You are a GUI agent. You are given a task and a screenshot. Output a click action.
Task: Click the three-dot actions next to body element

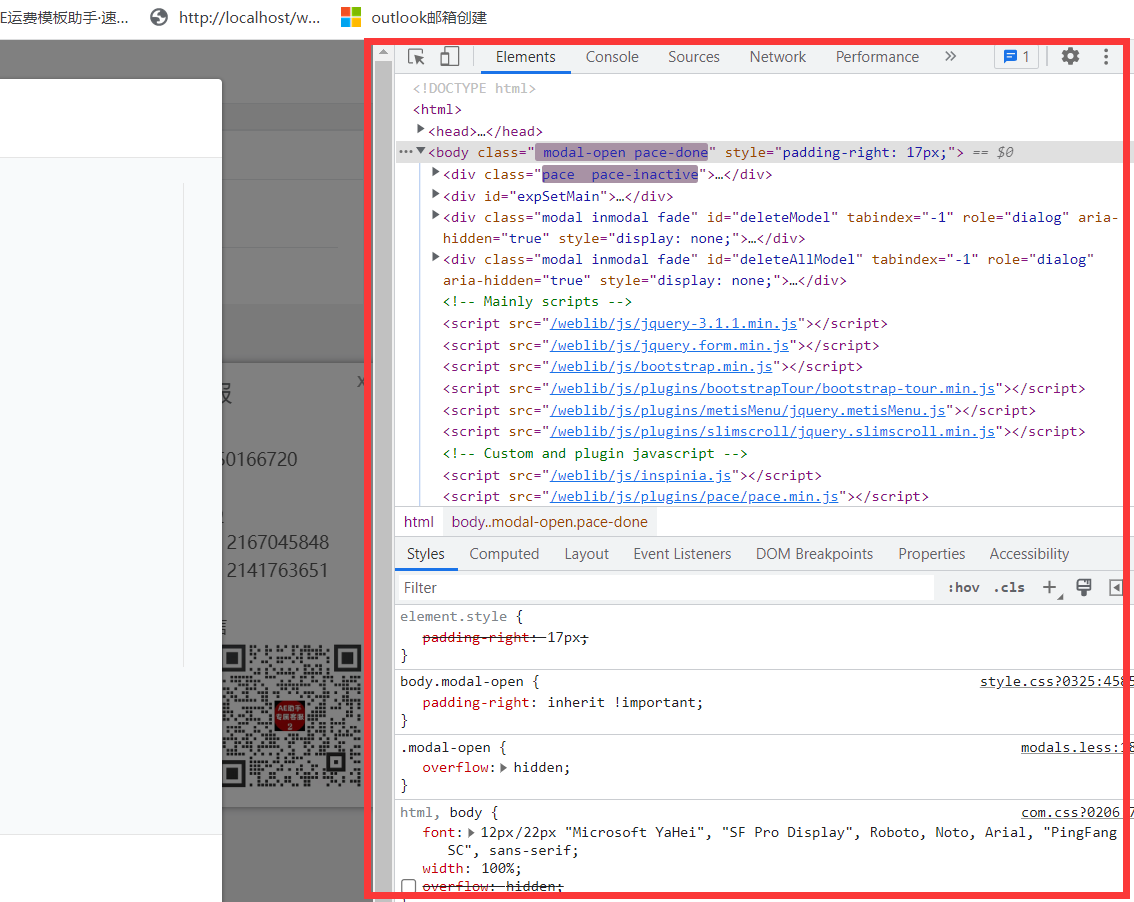pyautogui.click(x=405, y=152)
